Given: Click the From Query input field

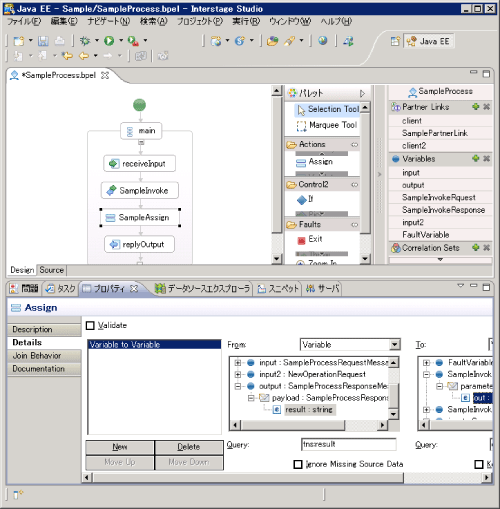Looking at the screenshot, I should tap(348, 444).
